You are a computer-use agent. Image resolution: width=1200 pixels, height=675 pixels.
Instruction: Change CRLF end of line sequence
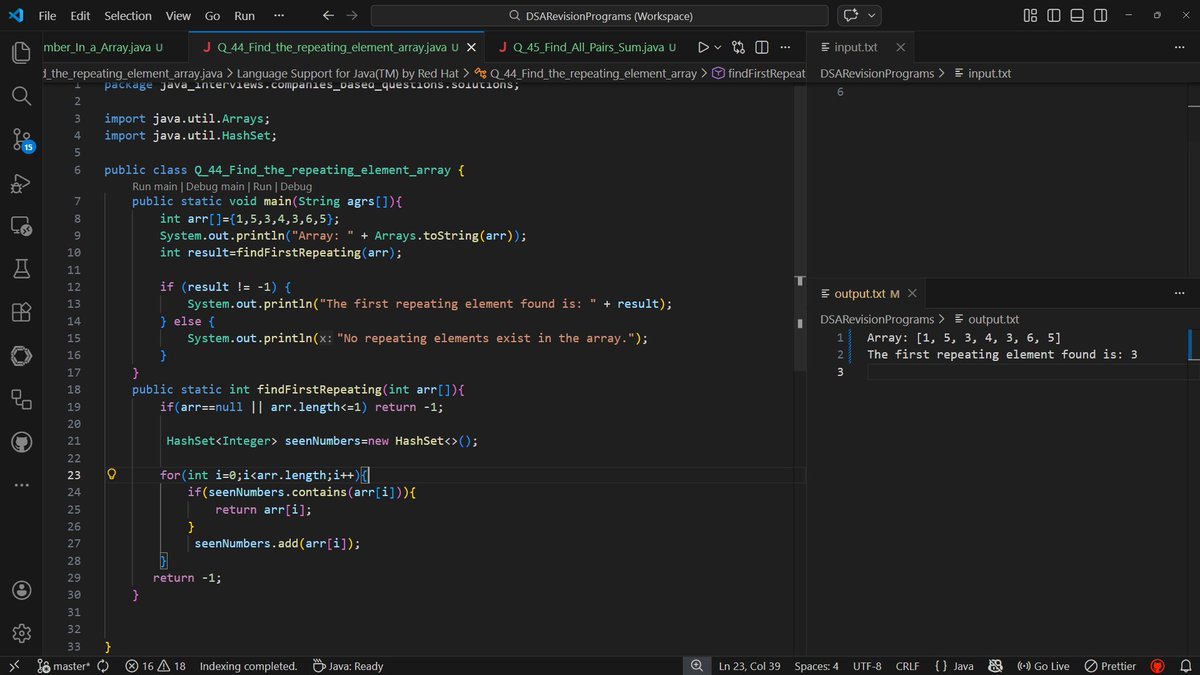pos(907,666)
